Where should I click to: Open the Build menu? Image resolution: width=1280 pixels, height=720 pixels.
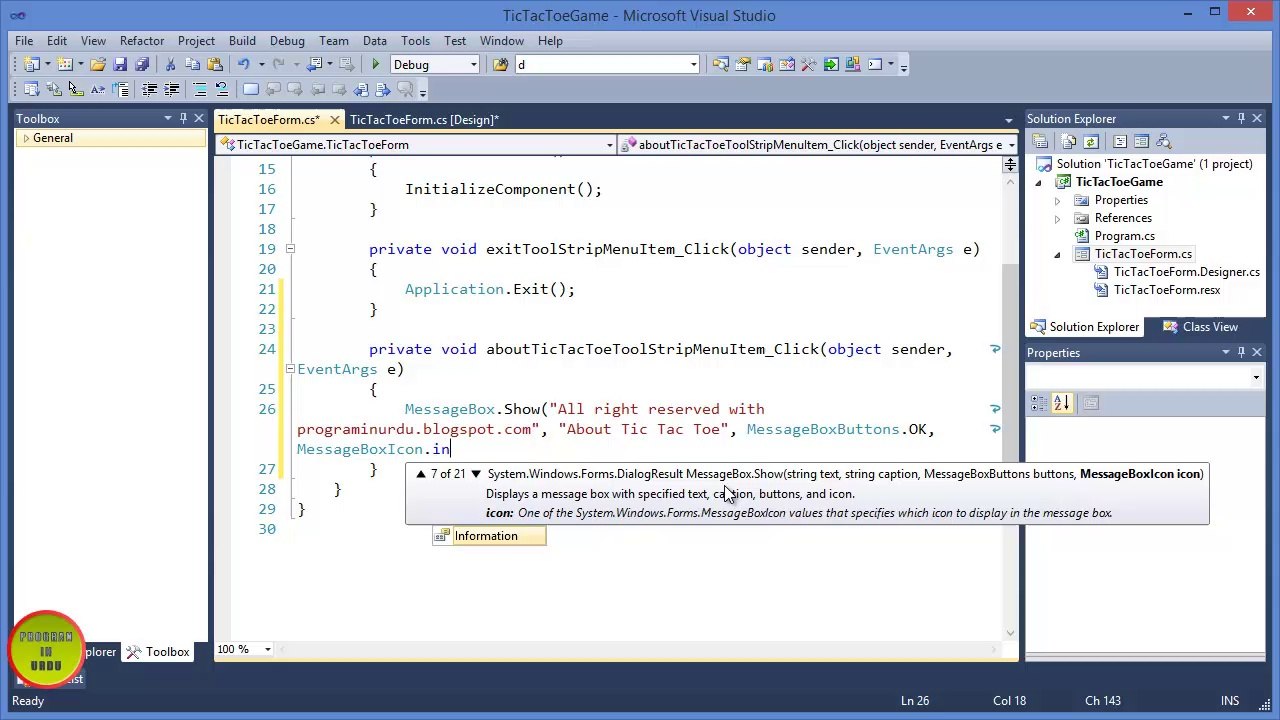coord(242,41)
